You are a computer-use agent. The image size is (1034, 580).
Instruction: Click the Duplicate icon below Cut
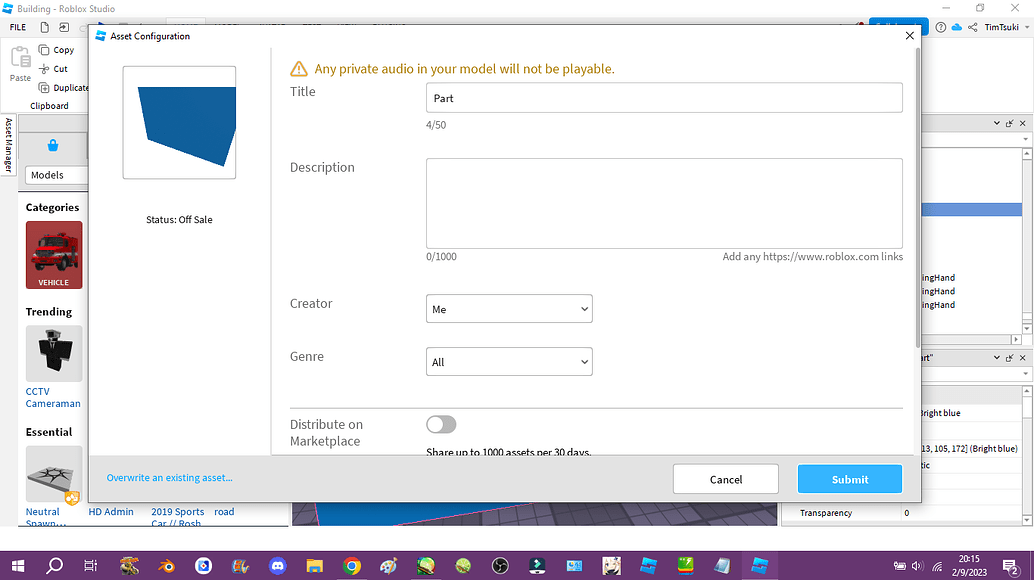click(x=42, y=87)
